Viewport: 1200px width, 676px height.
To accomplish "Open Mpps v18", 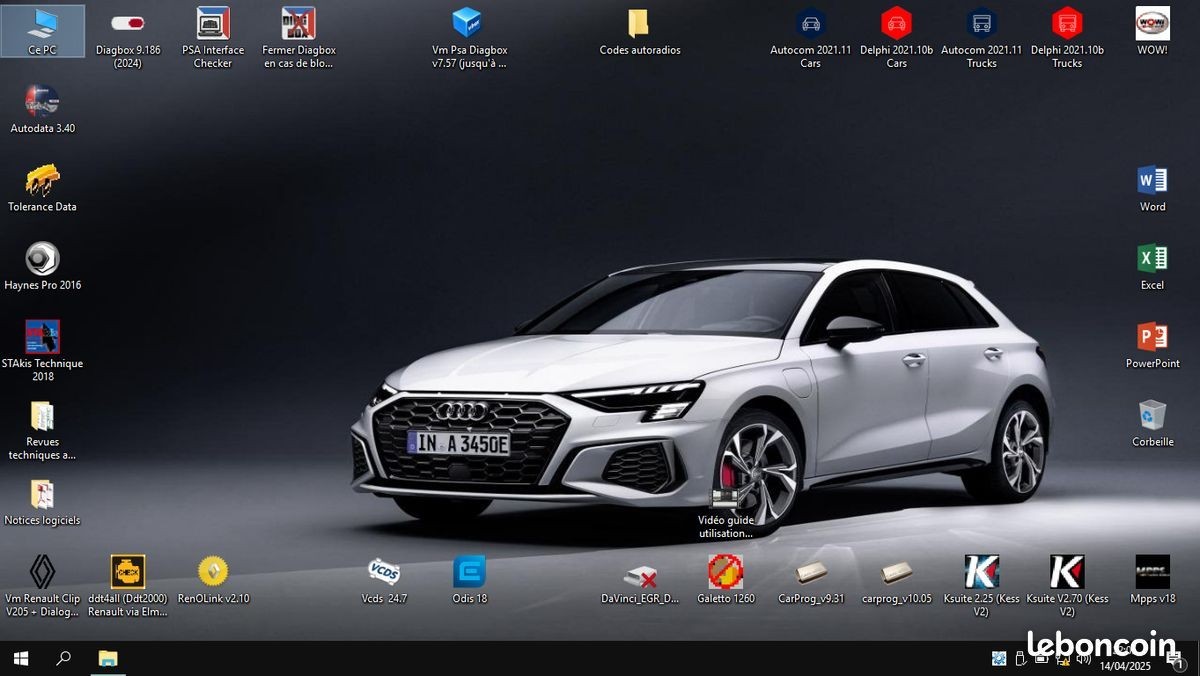I will pos(1152,572).
